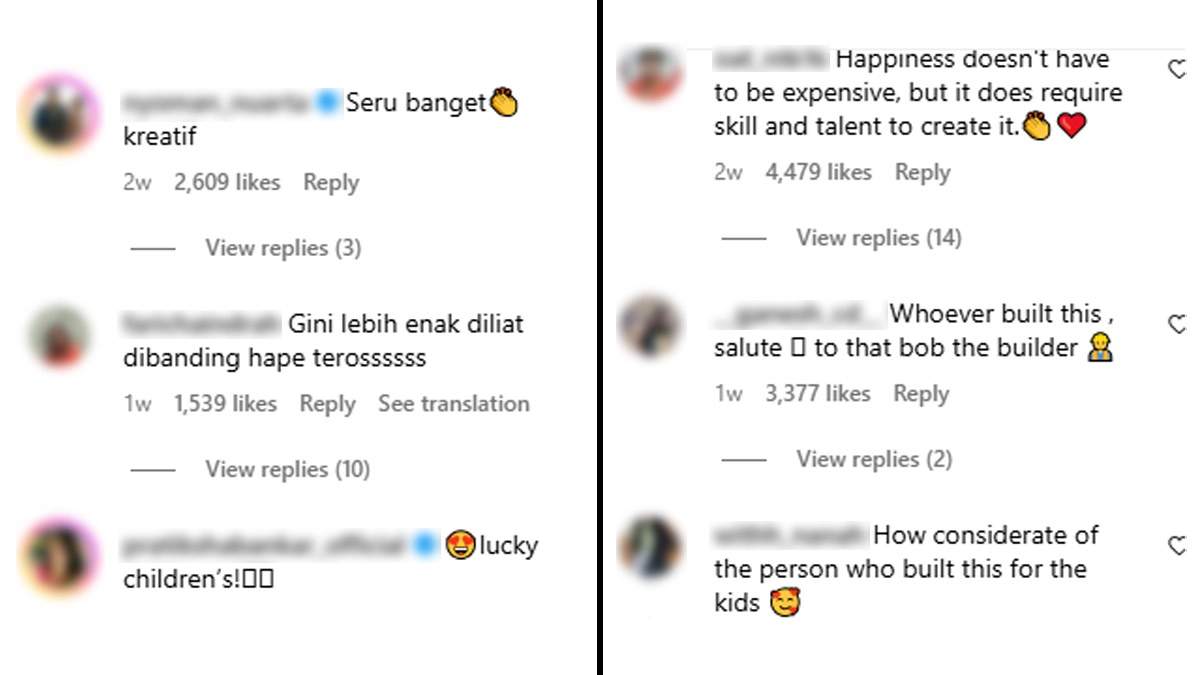Reply to the 'Gini lebih enak' comment
The height and width of the screenshot is (675, 1200).
327,404
